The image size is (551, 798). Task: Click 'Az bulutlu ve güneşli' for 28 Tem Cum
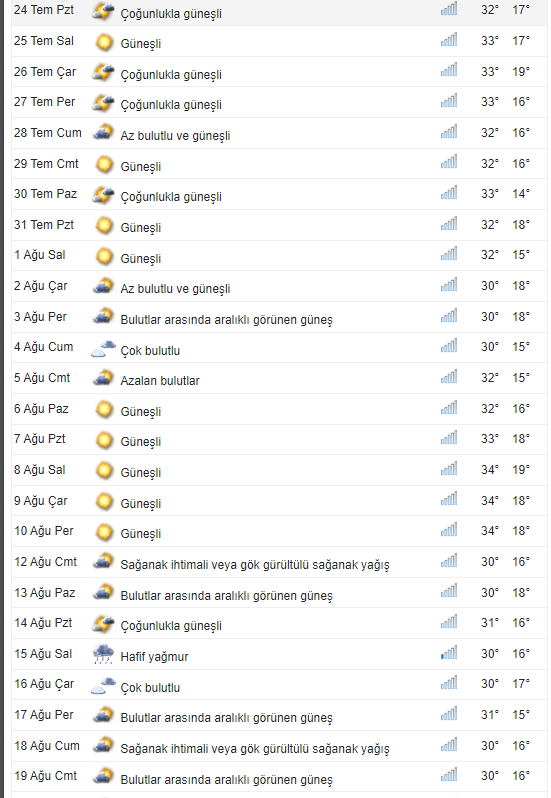175,136
